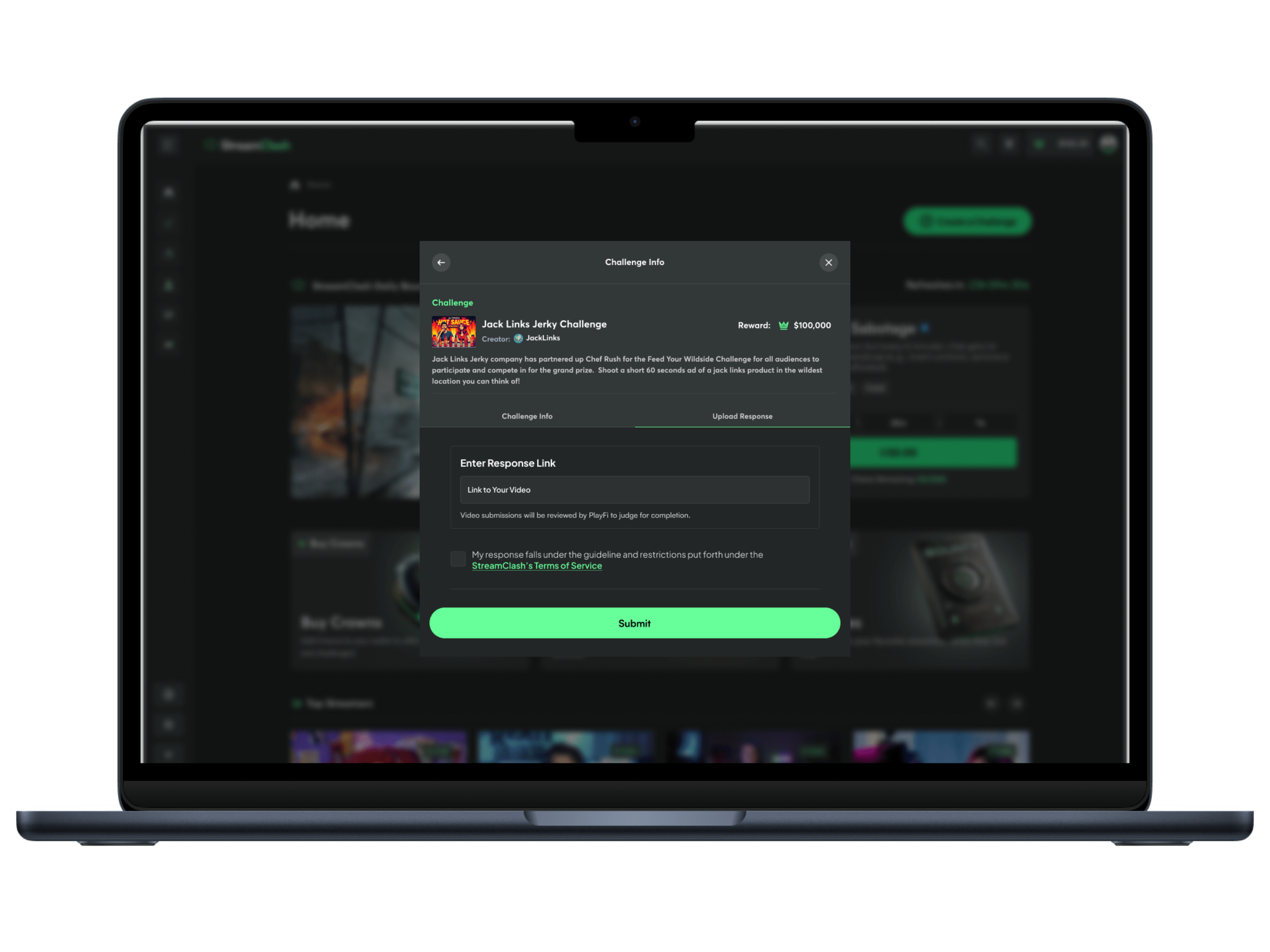Close the Challenge Info dialog
The width and height of the screenshot is (1270, 952).
coord(829,262)
